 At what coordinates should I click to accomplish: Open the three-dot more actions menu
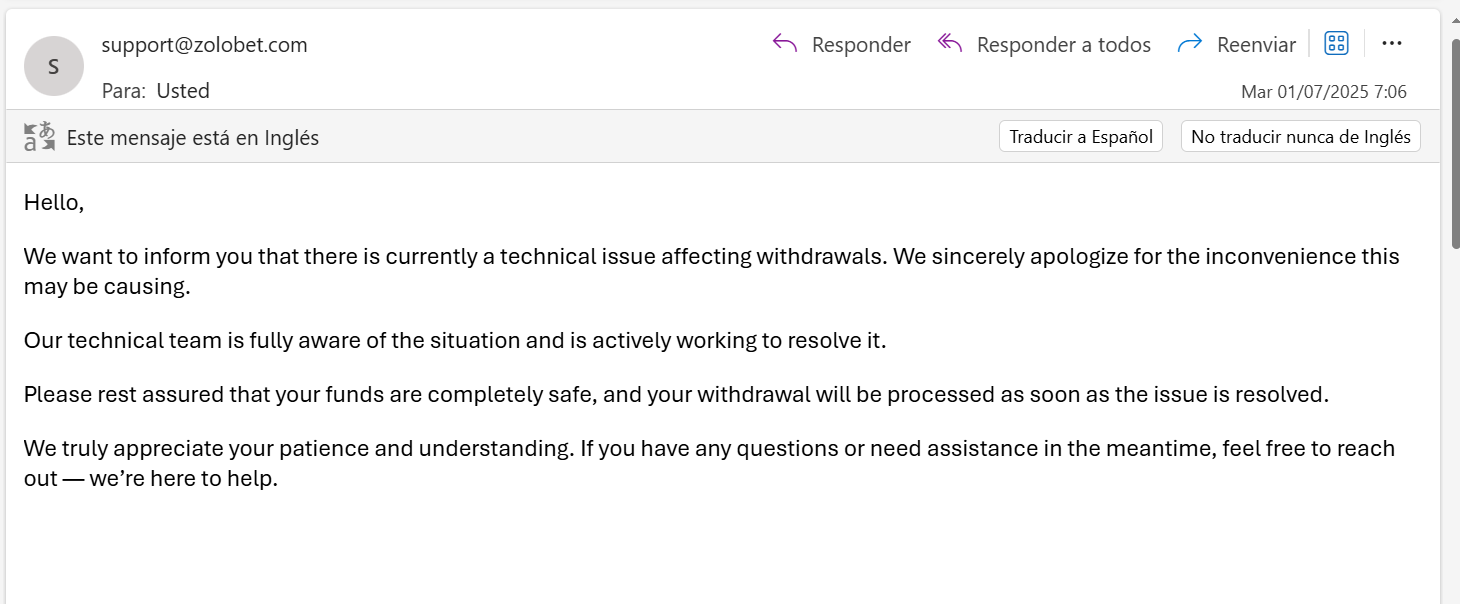pyautogui.click(x=1391, y=43)
